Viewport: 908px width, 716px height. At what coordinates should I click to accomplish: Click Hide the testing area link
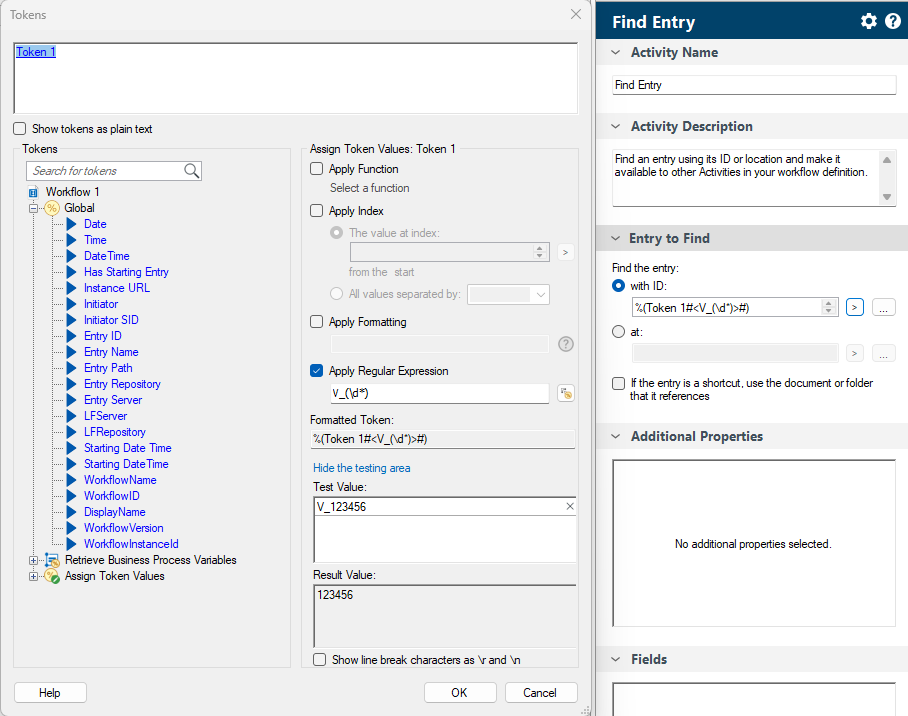click(x=361, y=468)
